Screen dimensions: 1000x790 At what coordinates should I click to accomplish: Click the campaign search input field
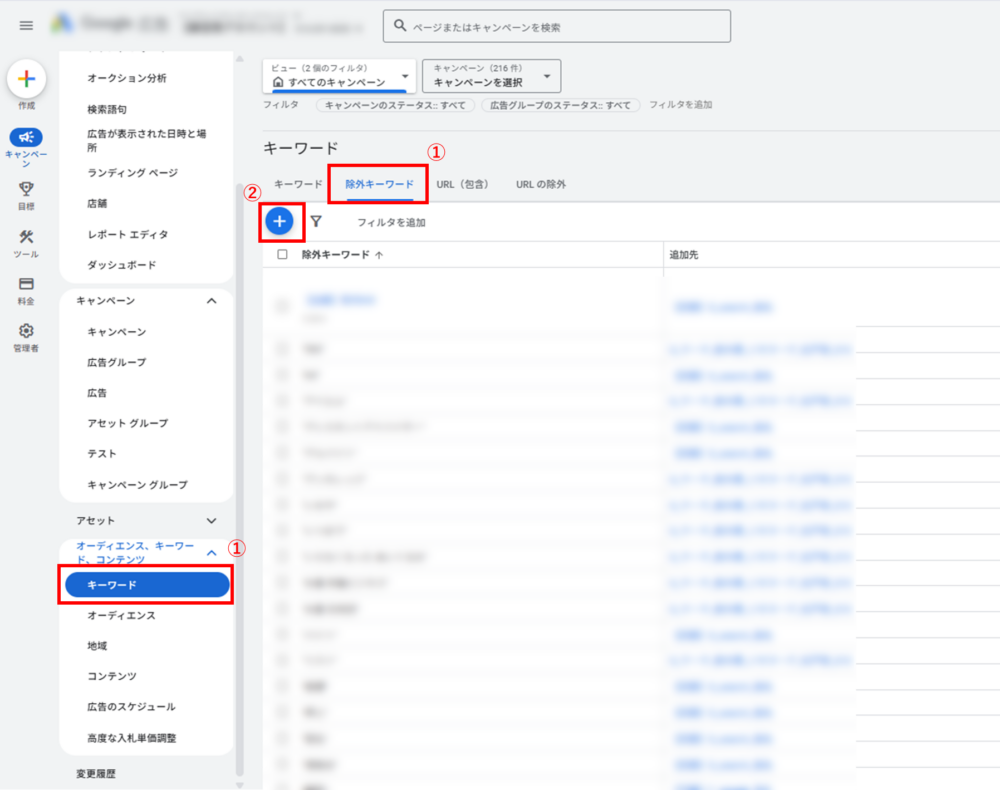(x=556, y=27)
